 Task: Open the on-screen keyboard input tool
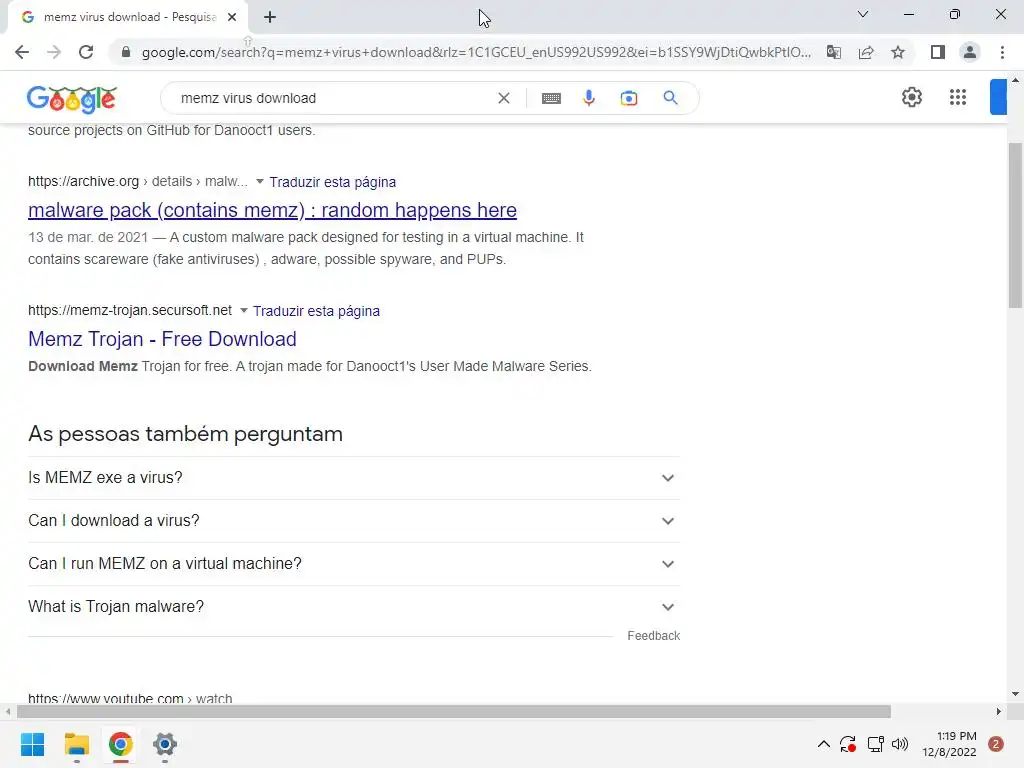(551, 98)
